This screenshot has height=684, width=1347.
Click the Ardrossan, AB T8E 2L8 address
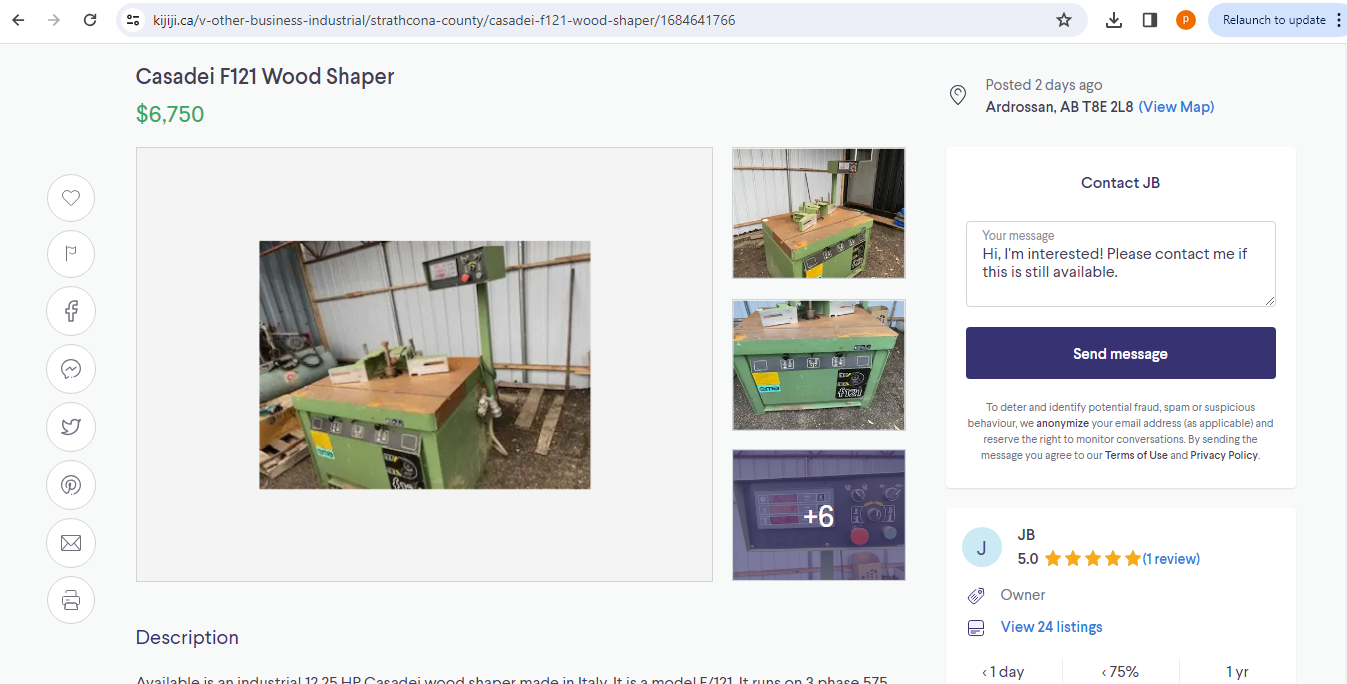[1060, 107]
